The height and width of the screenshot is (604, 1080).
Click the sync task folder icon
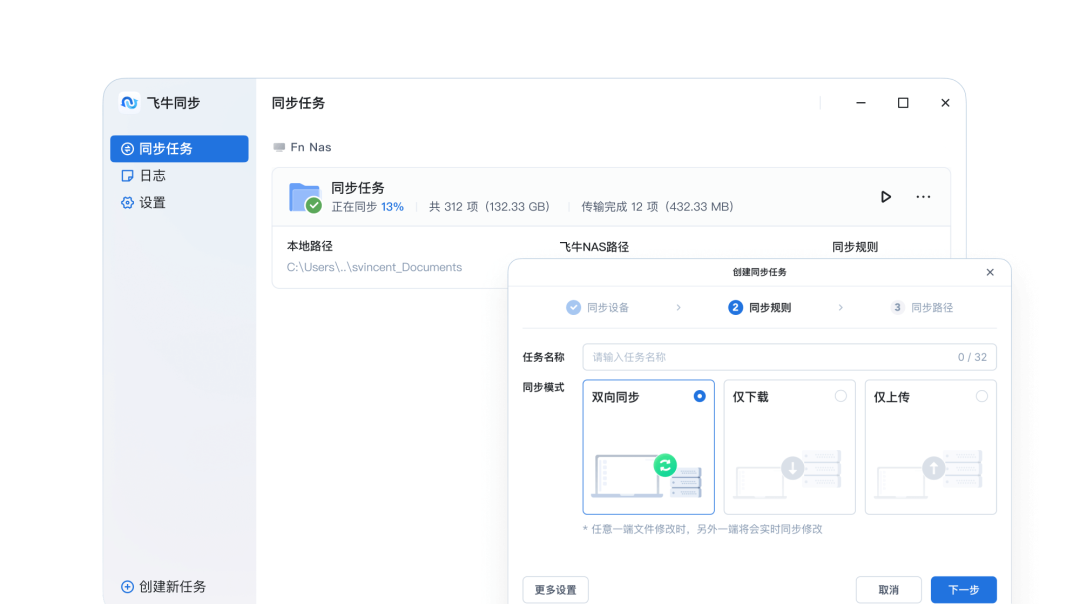[305, 198]
